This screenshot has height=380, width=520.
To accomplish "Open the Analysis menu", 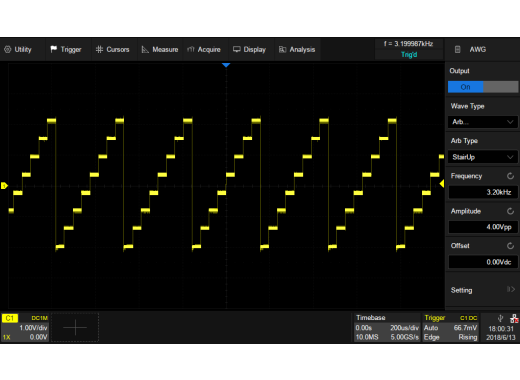I will click(297, 49).
